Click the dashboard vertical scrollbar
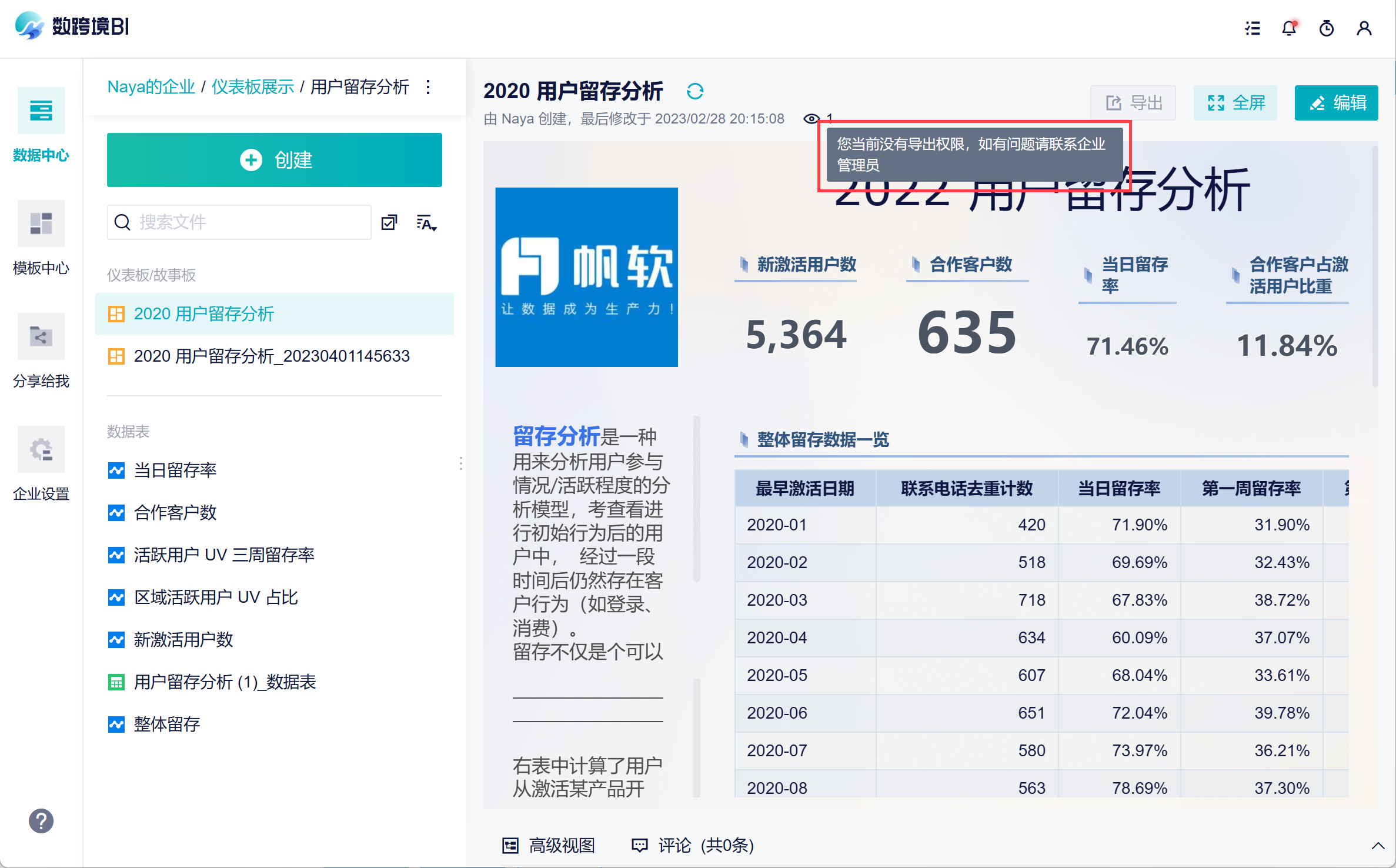The image size is (1396, 868). tap(1375, 268)
